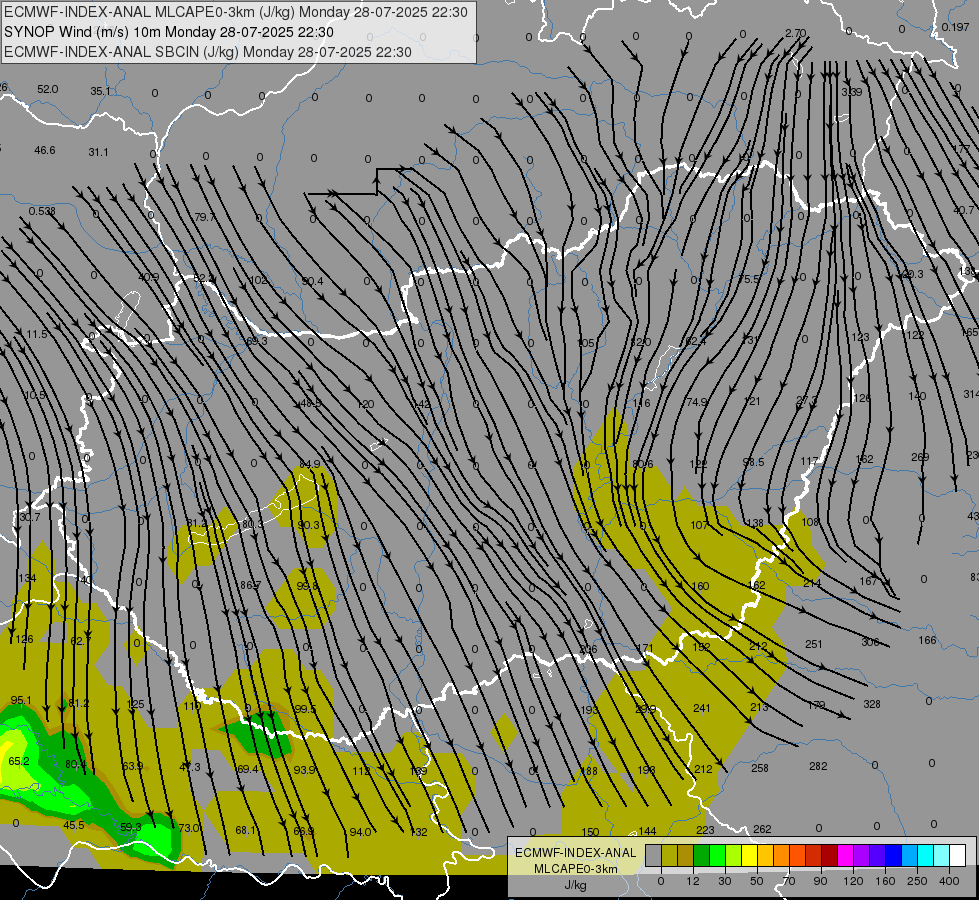Click the map value 50.4
The height and width of the screenshot is (900, 979).
tap(312, 281)
